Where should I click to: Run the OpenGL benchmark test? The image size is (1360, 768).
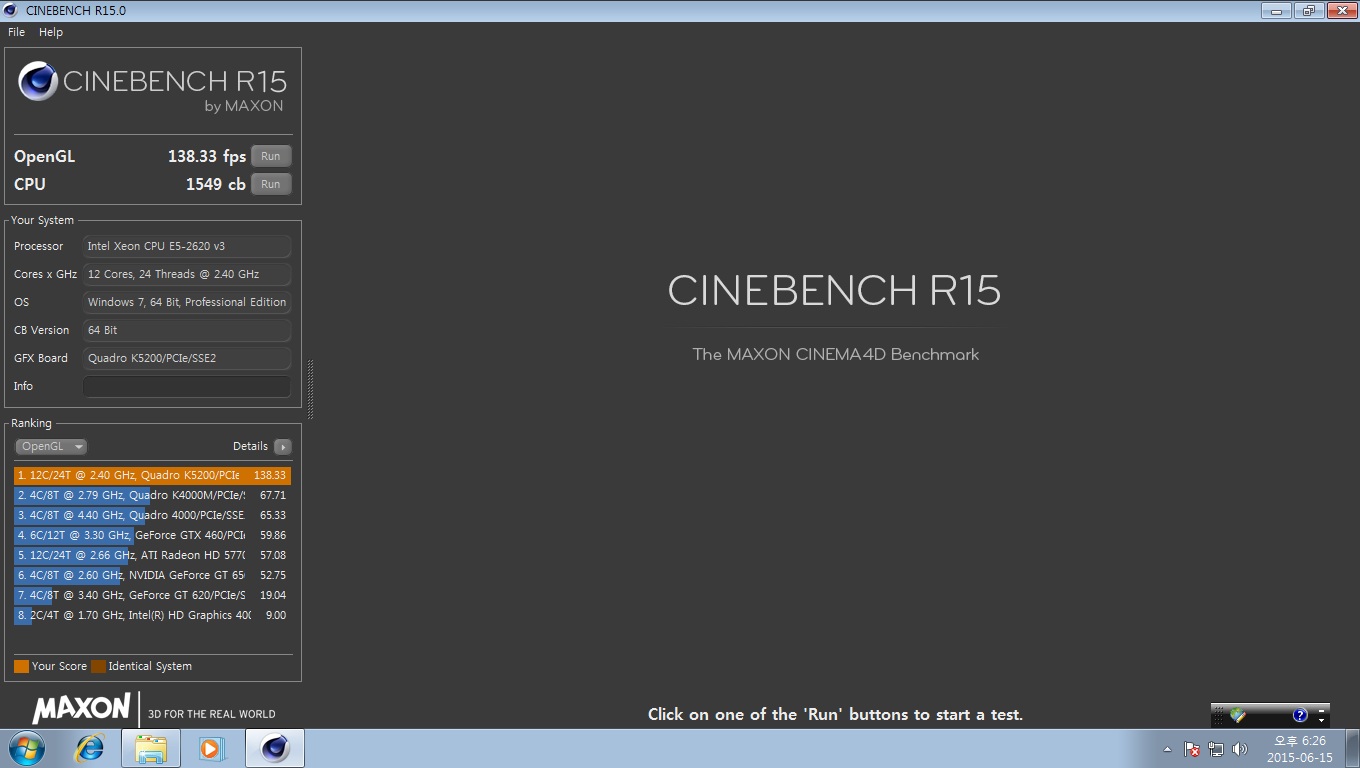[x=271, y=156]
